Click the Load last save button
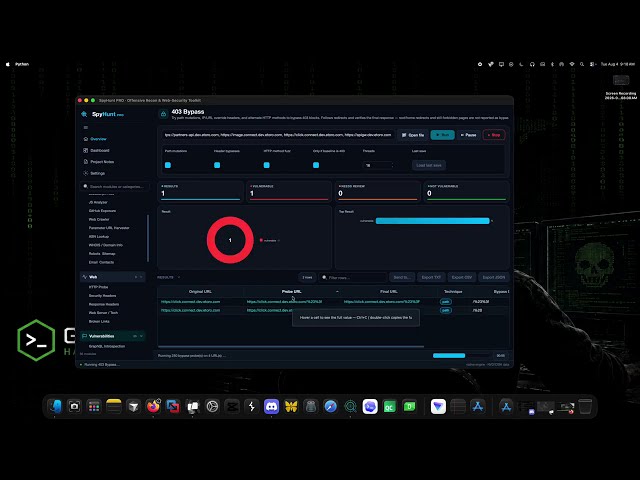 point(429,165)
